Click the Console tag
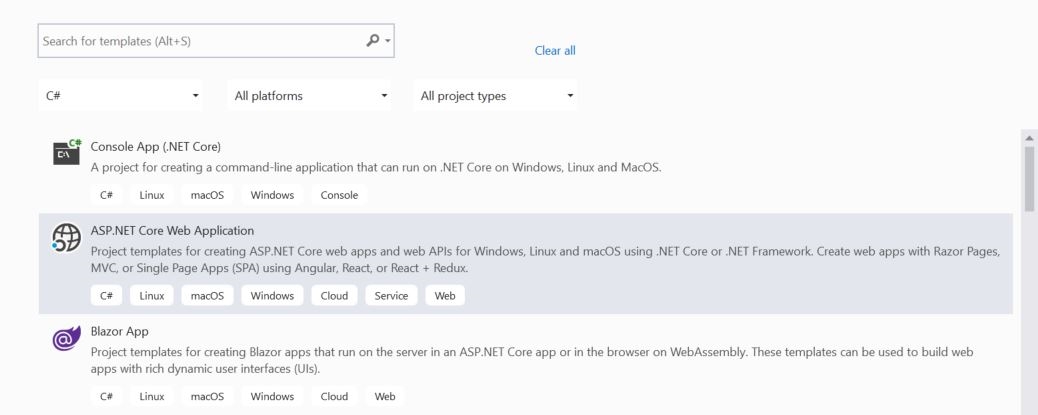 pos(339,195)
